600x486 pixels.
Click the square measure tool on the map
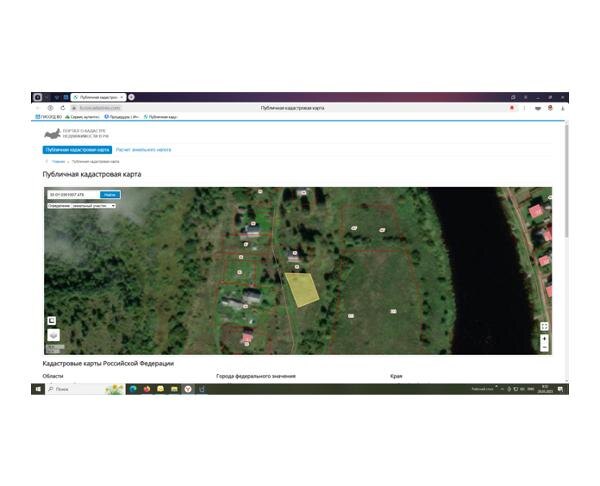(x=52, y=321)
